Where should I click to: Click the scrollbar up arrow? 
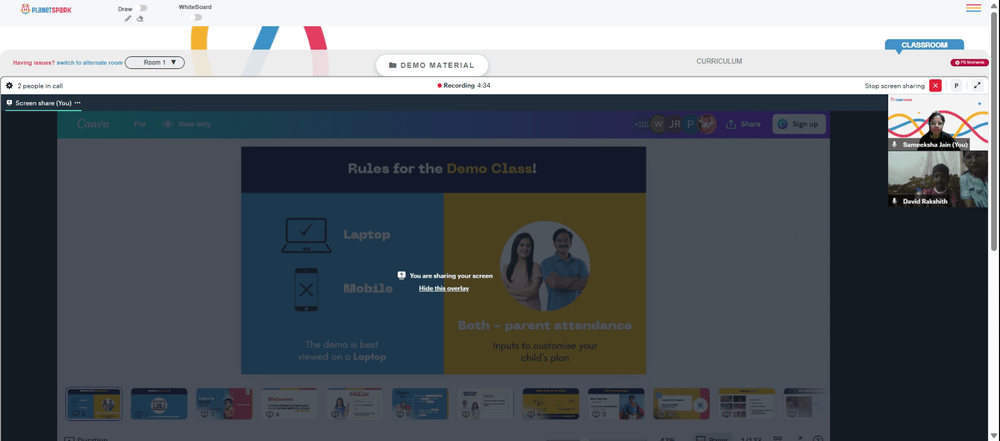pyautogui.click(x=995, y=4)
